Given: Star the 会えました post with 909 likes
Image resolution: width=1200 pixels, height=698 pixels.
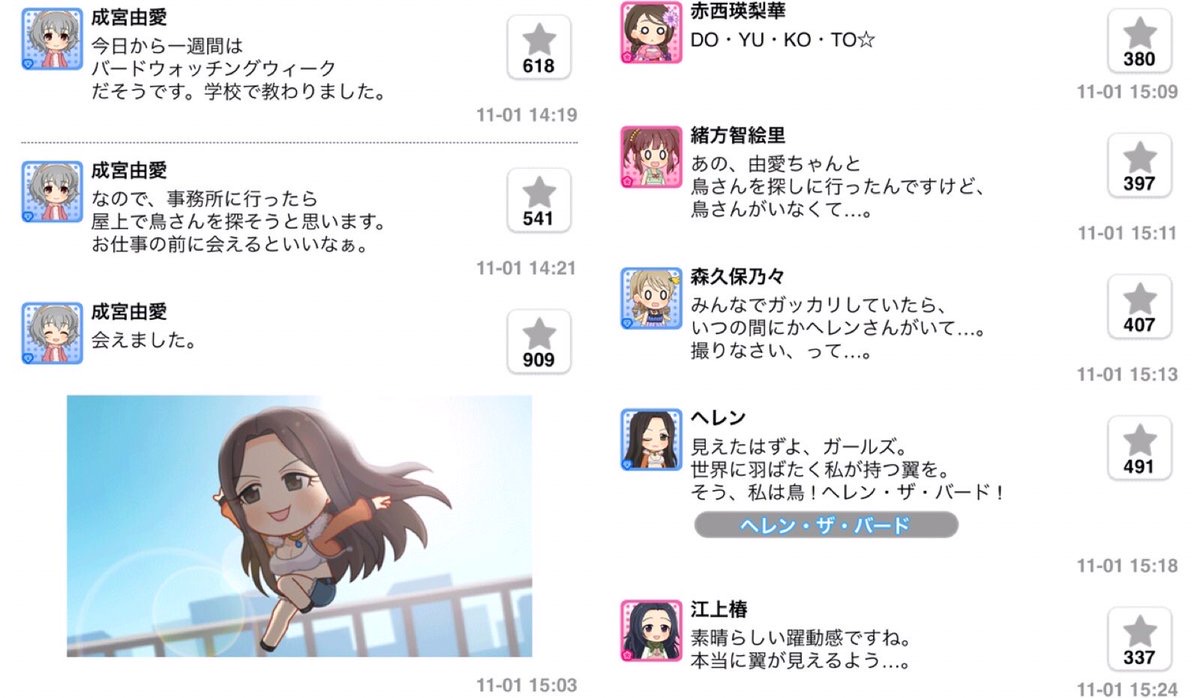Looking at the screenshot, I should pos(539,342).
